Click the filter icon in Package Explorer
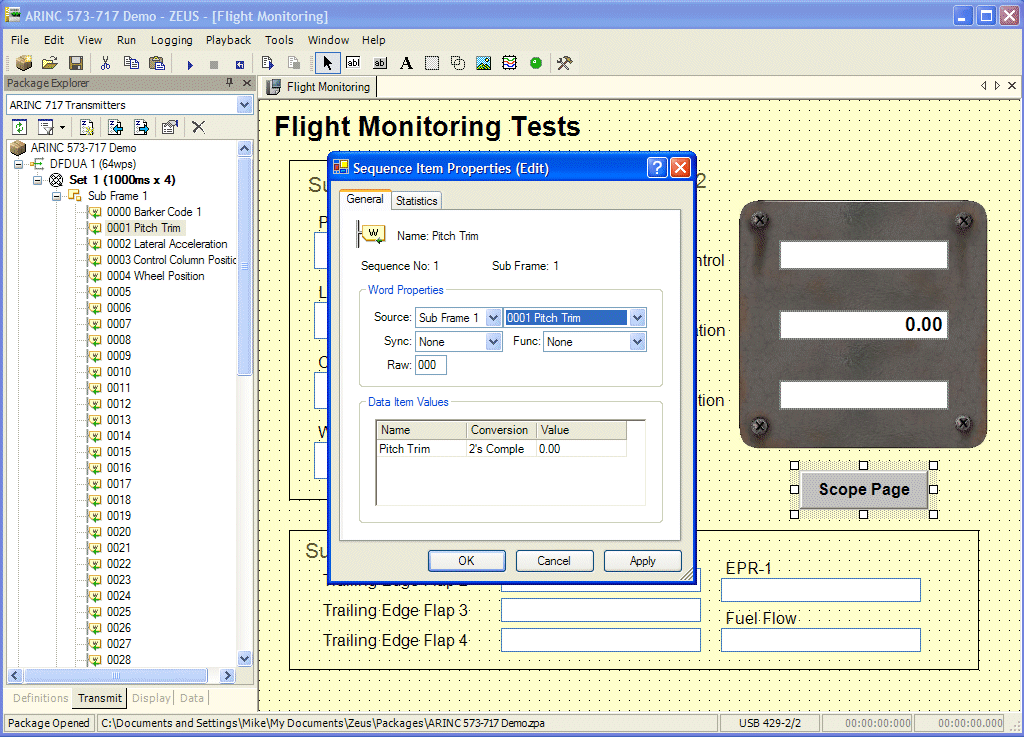Image resolution: width=1024 pixels, height=737 pixels. click(45, 127)
